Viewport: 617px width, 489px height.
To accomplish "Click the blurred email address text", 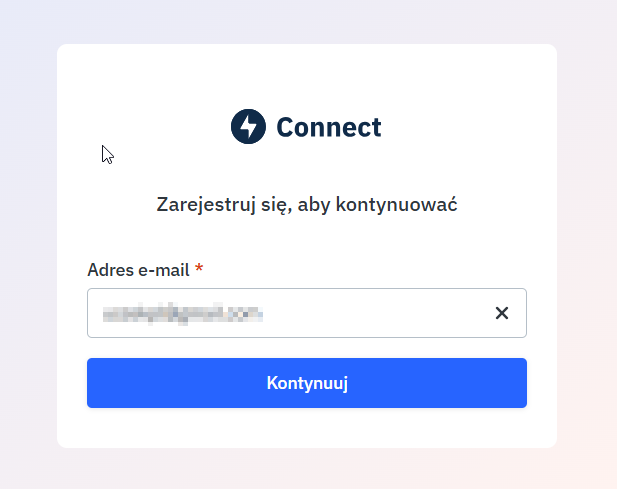I will [x=182, y=313].
